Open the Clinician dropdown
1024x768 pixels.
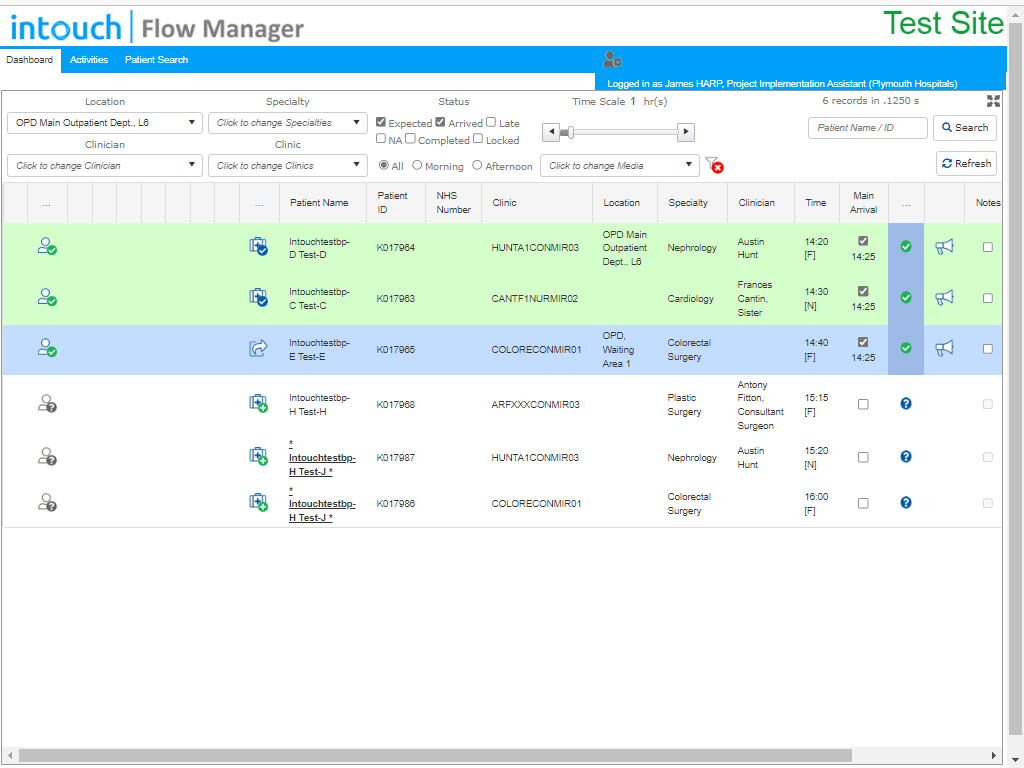[104, 166]
